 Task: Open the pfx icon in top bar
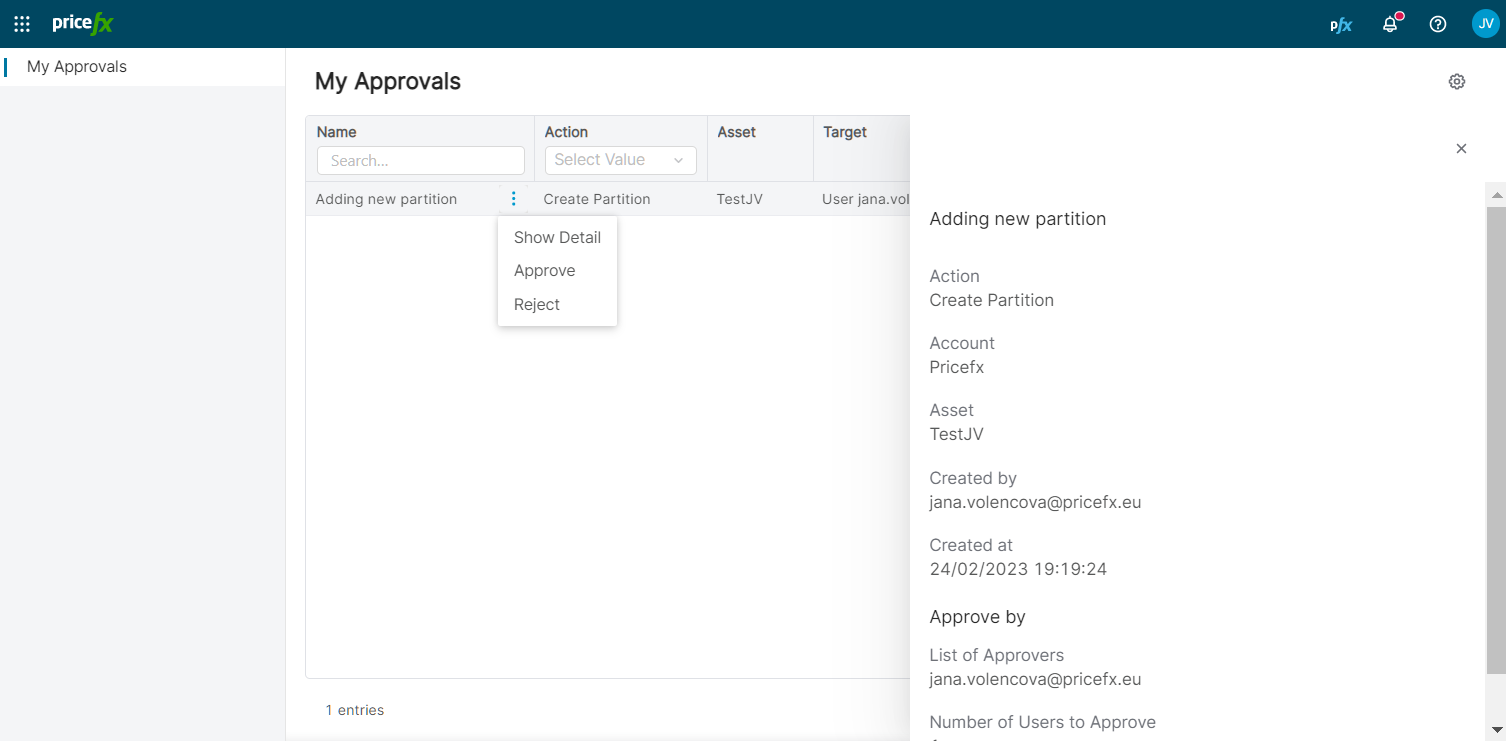click(x=1341, y=25)
